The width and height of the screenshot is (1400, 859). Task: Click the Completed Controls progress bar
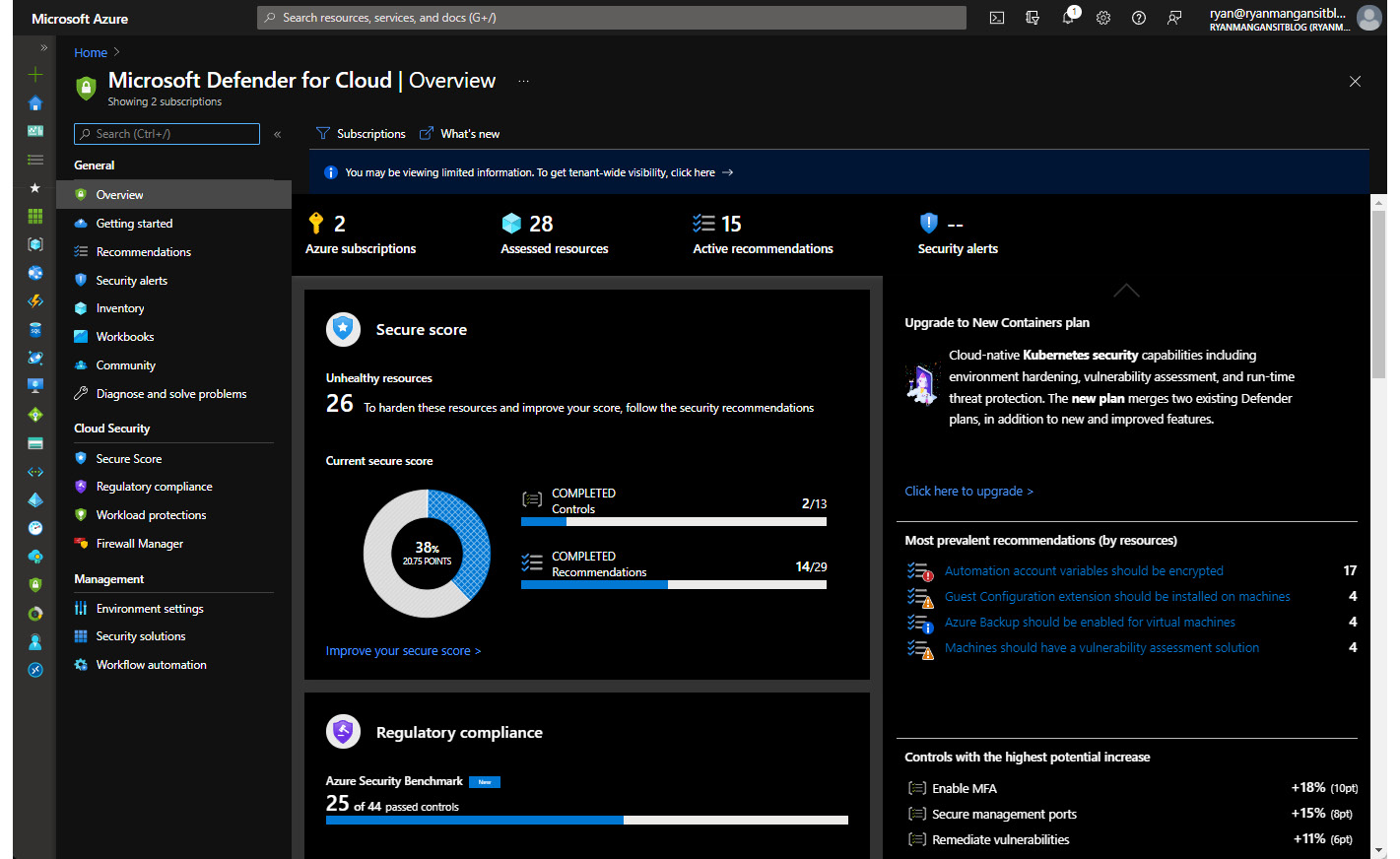674,522
